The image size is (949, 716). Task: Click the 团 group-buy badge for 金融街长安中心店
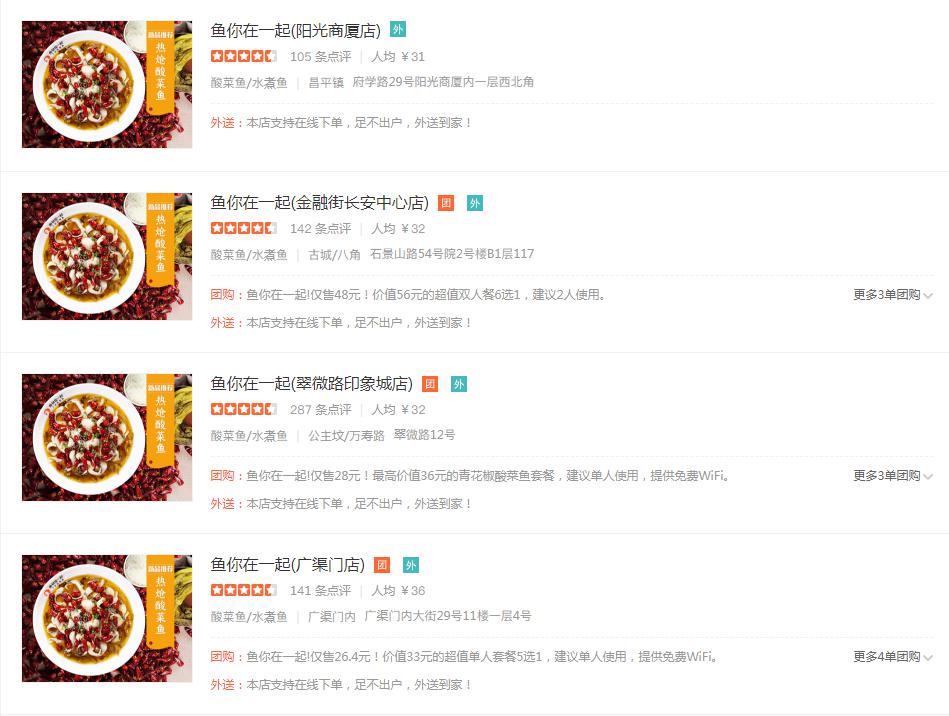(x=446, y=203)
